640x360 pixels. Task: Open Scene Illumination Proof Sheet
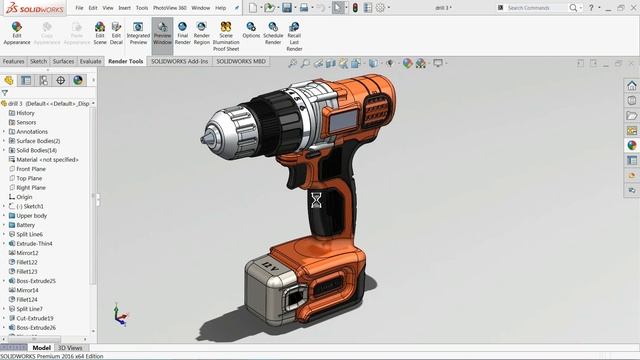pos(226,37)
